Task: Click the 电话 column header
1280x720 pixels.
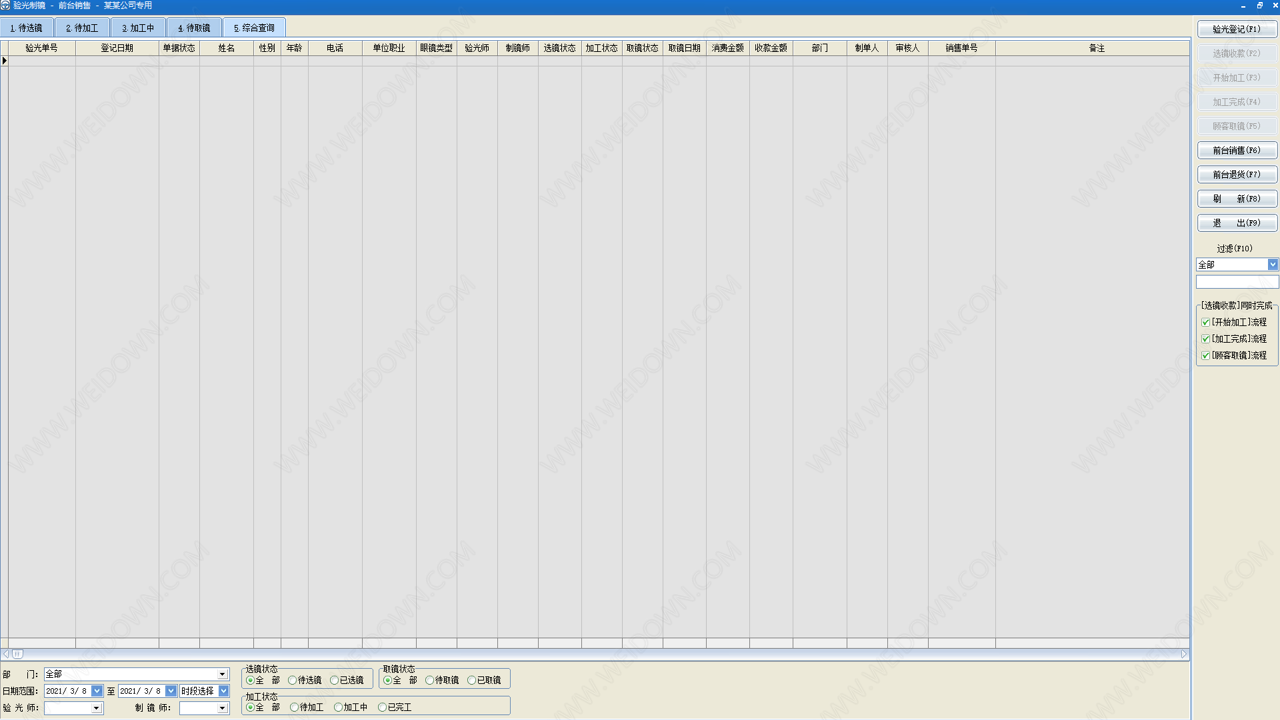Action: 335,48
